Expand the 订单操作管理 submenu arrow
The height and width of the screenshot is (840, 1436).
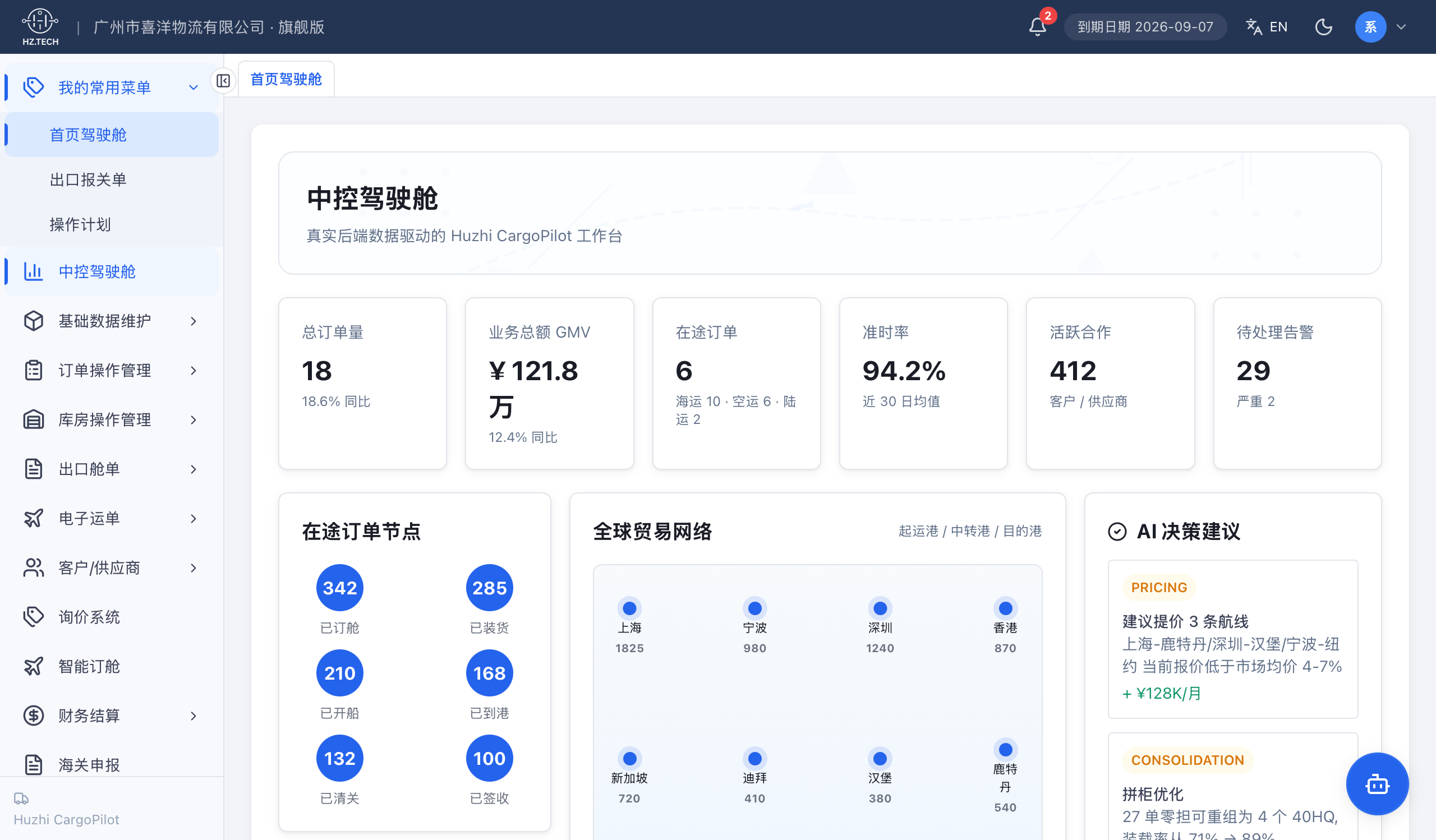click(x=193, y=370)
